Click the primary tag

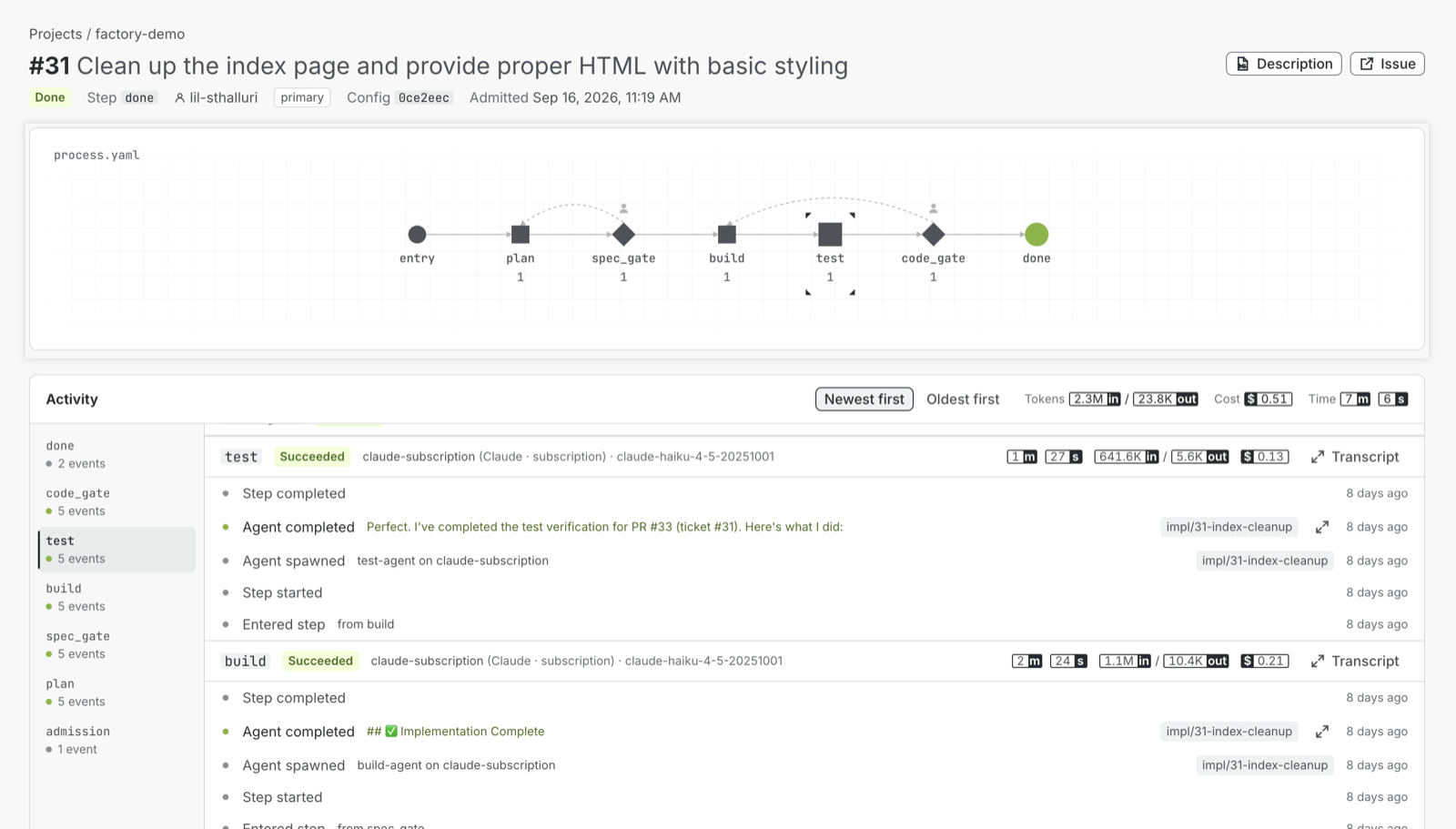click(x=302, y=97)
